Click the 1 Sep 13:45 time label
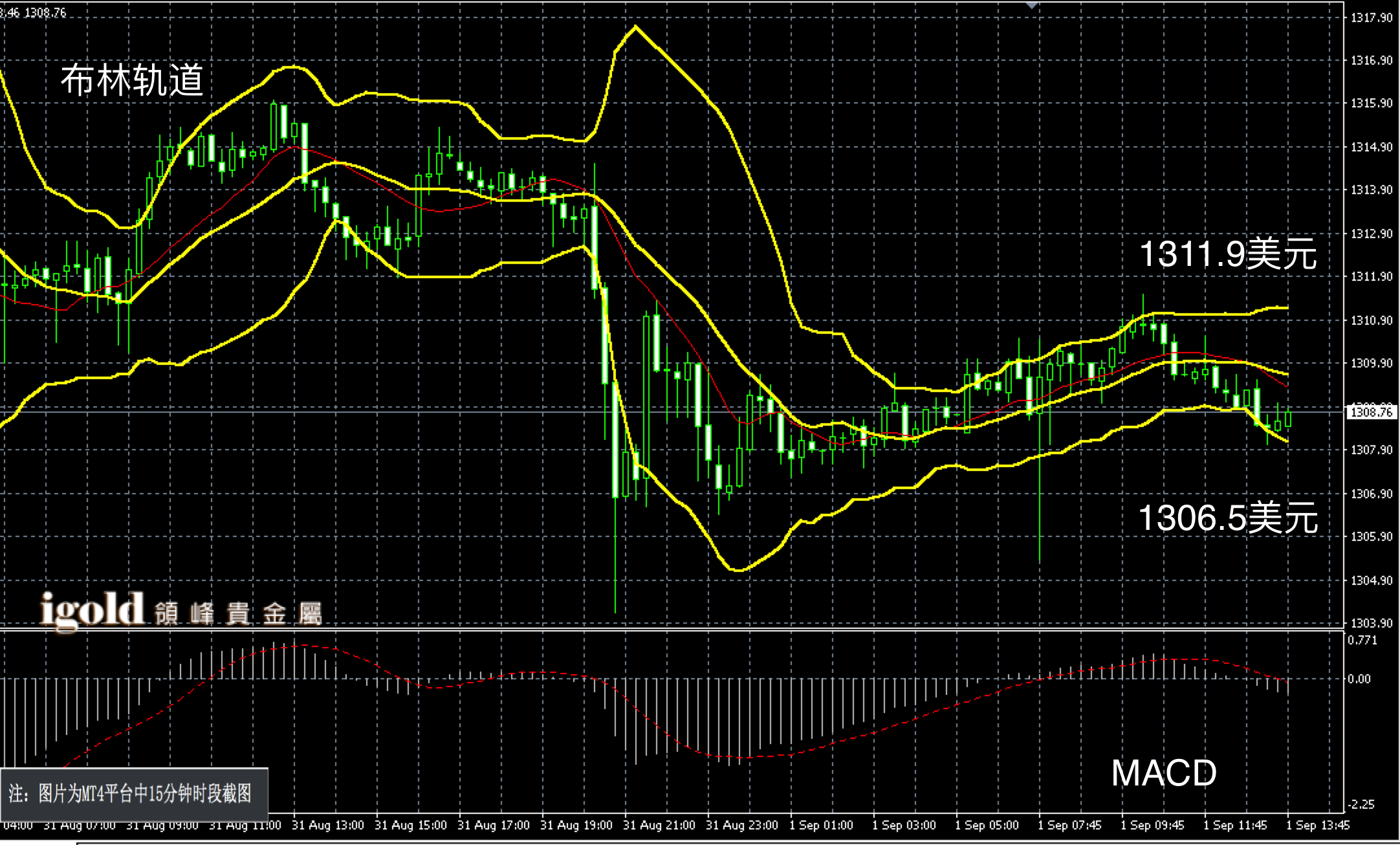The height and width of the screenshot is (845, 1400). [x=1317, y=826]
